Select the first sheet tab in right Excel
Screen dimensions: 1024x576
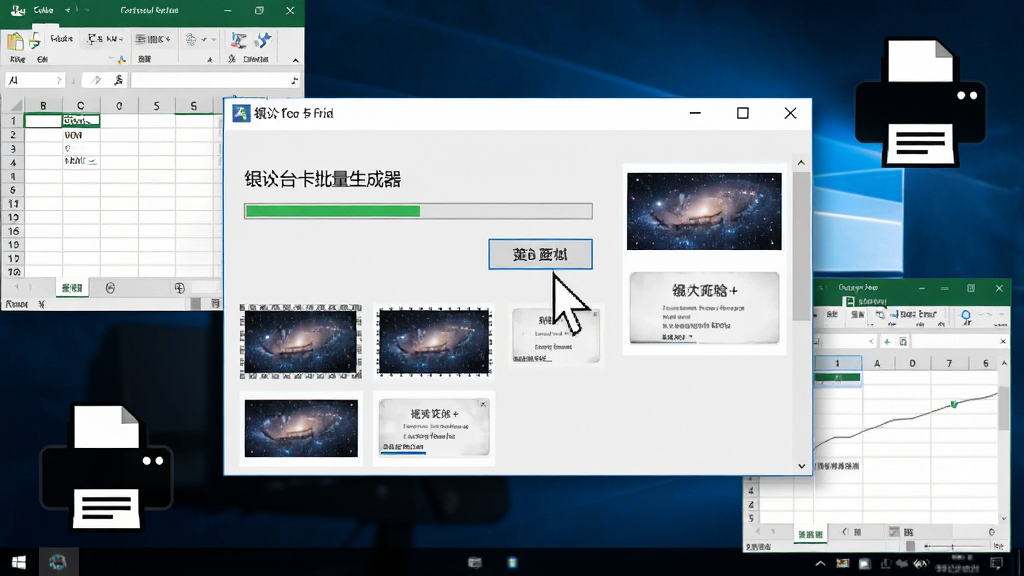click(810, 534)
